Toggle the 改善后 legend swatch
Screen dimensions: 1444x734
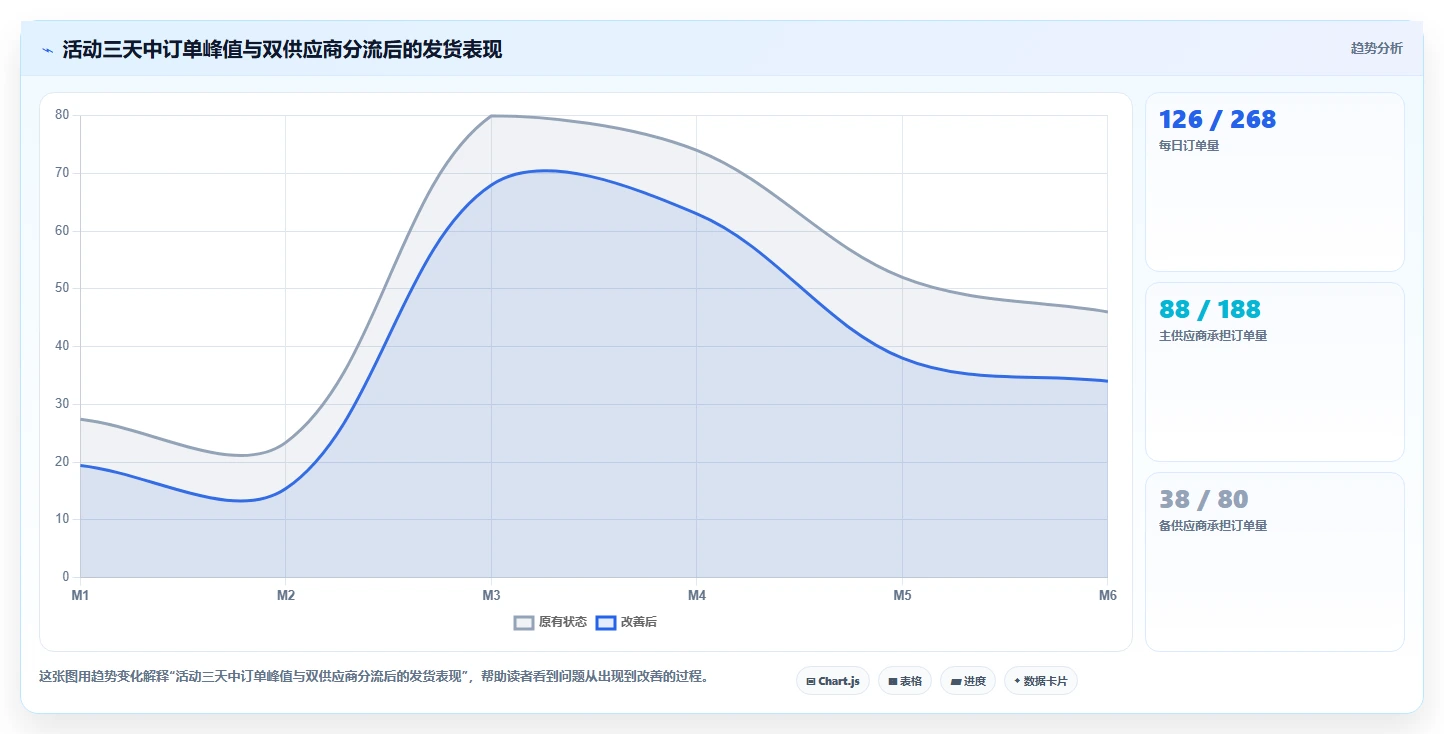pos(605,622)
